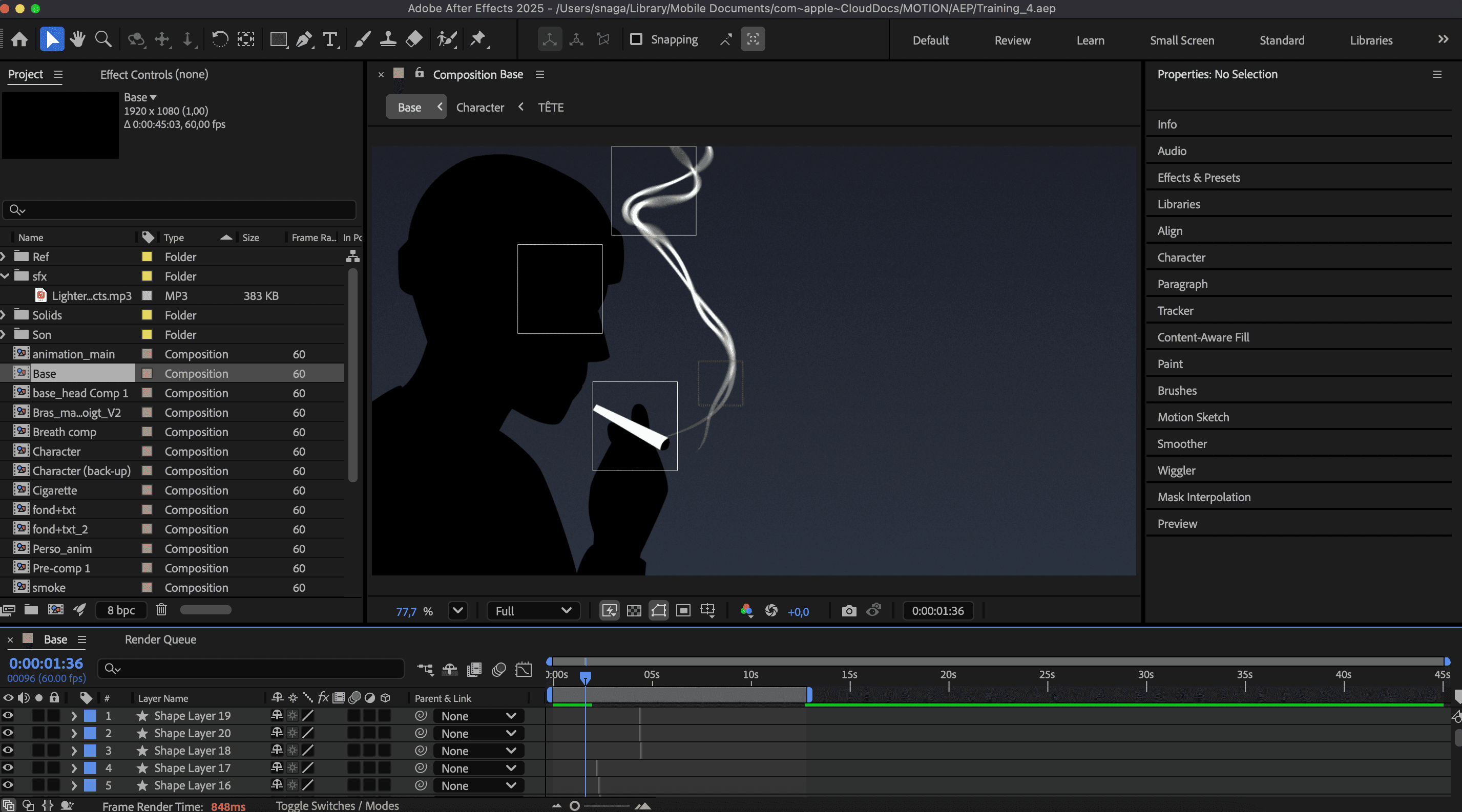
Task: Click the timeline zoom slider handle
Action: [x=574, y=805]
